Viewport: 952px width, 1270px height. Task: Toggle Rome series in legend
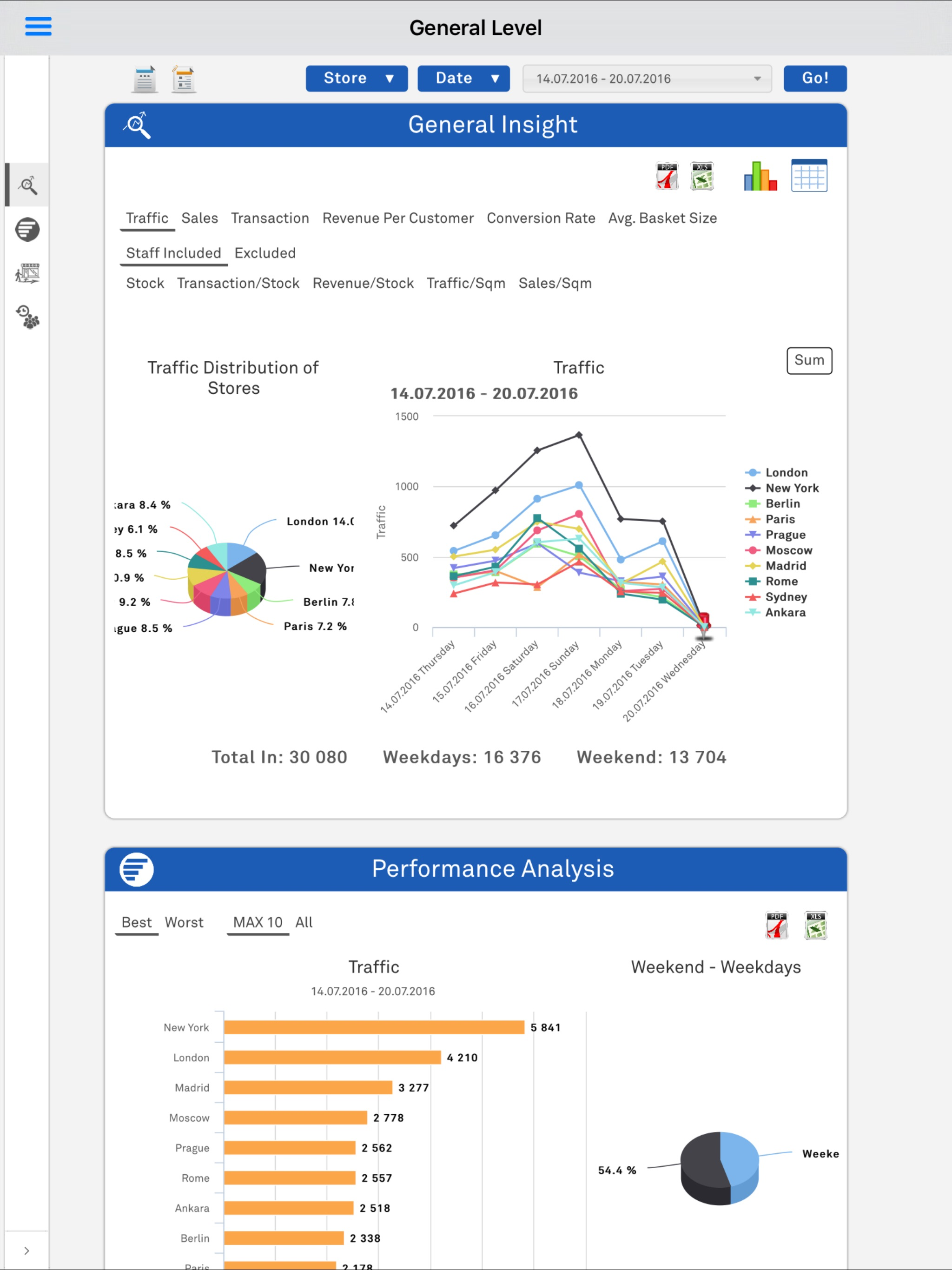[771, 581]
